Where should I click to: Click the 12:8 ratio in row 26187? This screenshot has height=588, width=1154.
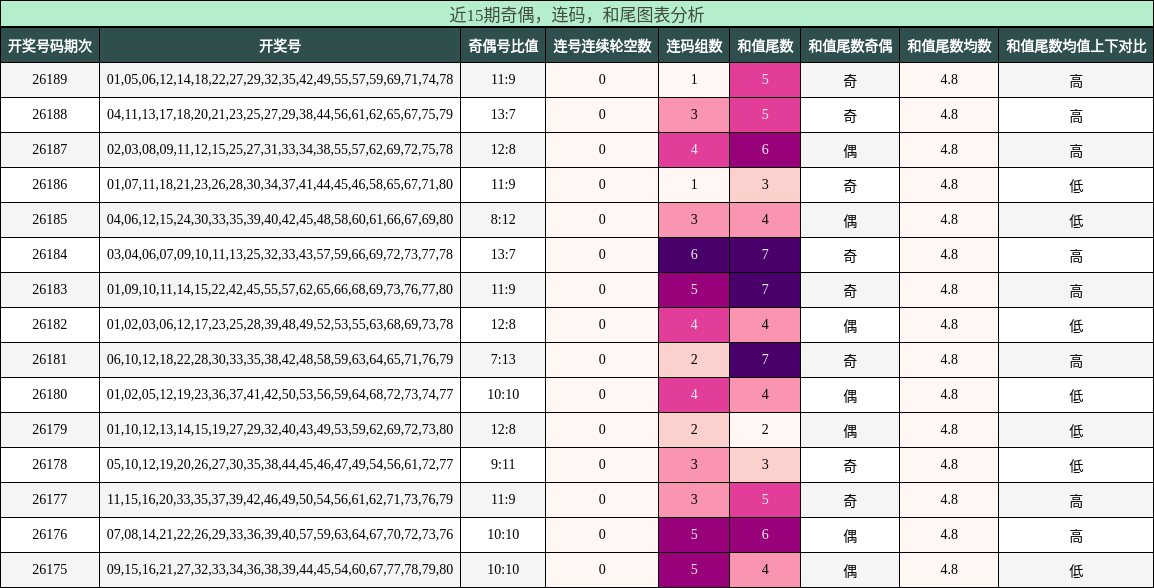point(503,149)
